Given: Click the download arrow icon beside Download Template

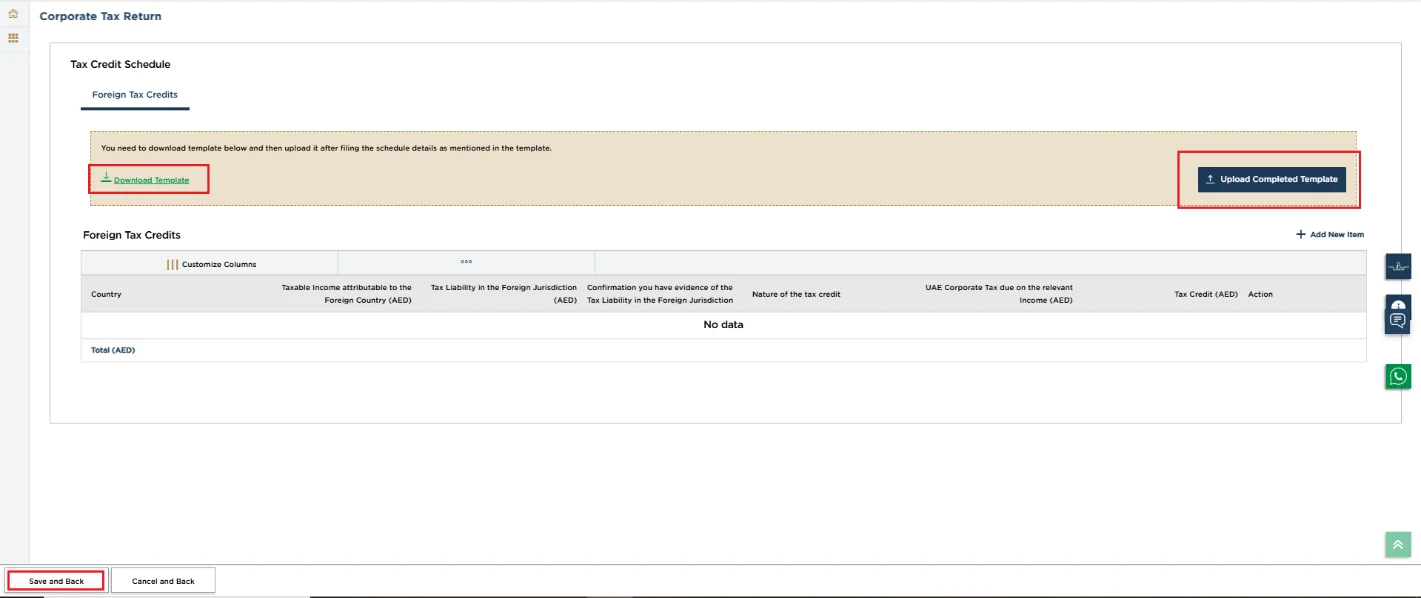Looking at the screenshot, I should [x=106, y=177].
